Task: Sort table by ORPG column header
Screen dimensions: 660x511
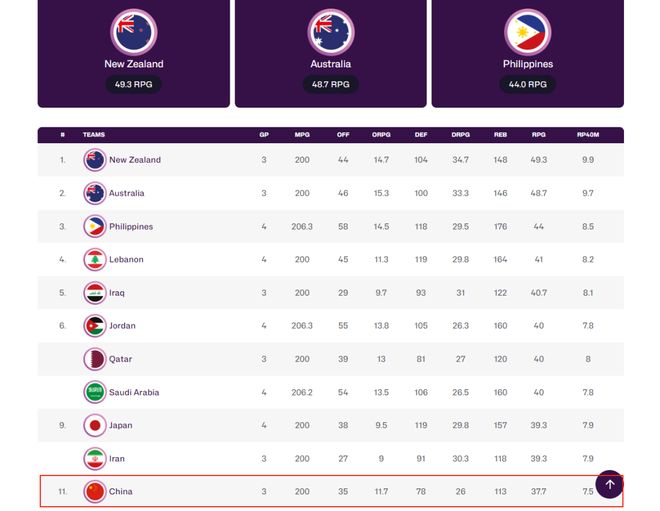Action: [x=381, y=135]
